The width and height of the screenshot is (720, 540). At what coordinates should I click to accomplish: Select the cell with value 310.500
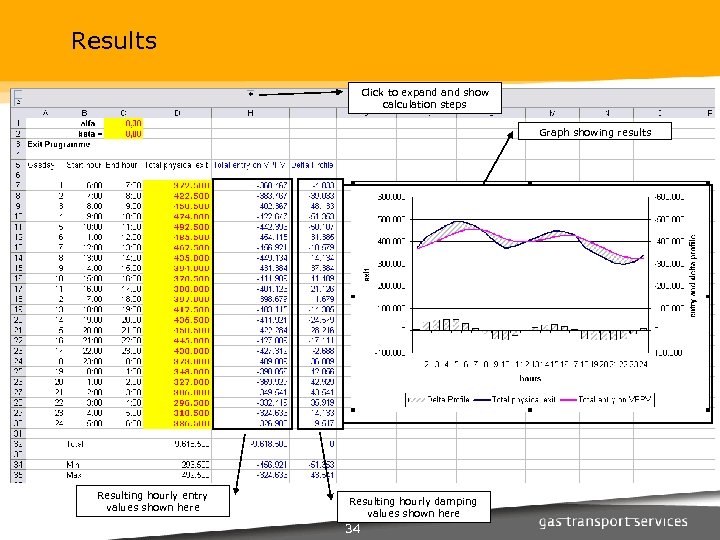[x=177, y=413]
